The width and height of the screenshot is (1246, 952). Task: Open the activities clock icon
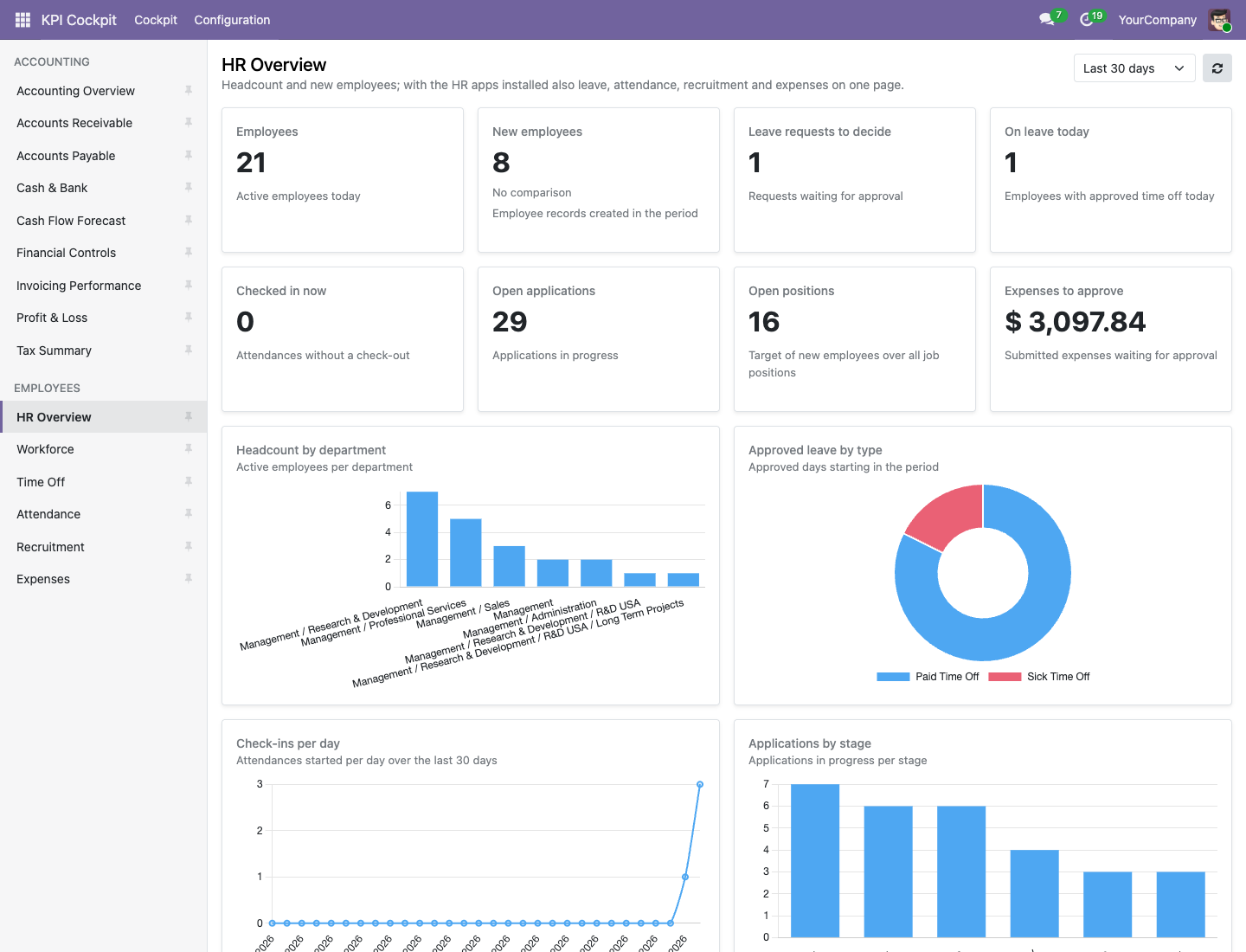(1087, 20)
